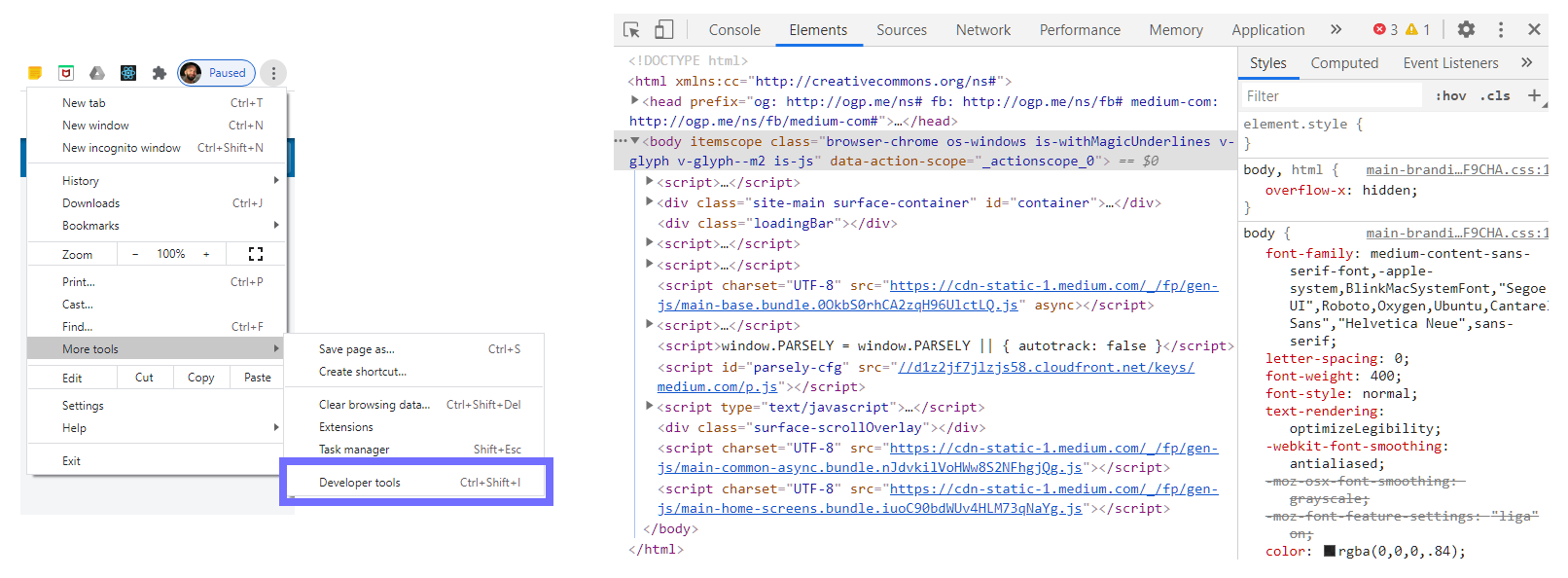This screenshot has height=578, width=1568.
Task: Collapse the body element node
Action: pyautogui.click(x=635, y=141)
